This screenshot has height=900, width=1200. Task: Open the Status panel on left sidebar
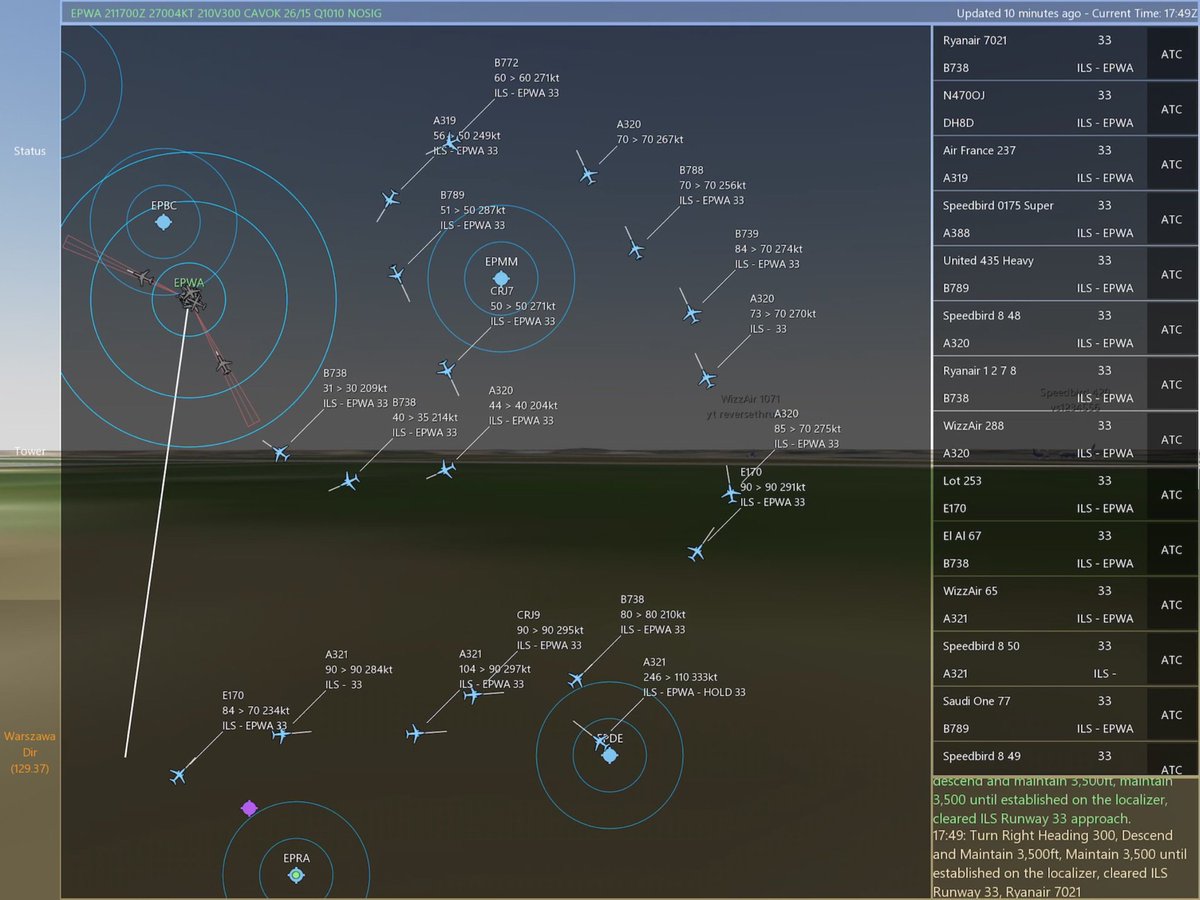pyautogui.click(x=29, y=151)
